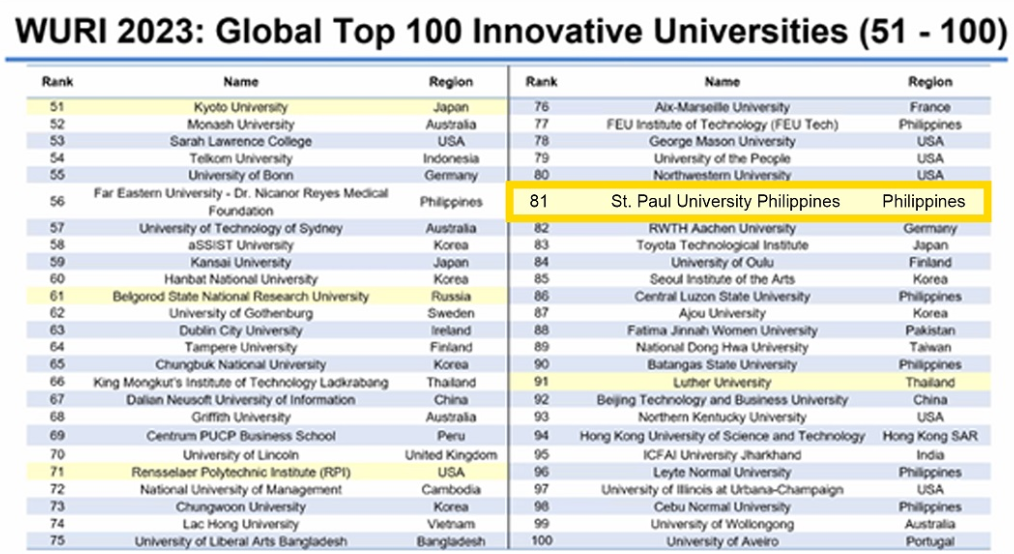Select 'Batangas State University' entry
1014x554 pixels.
(x=722, y=365)
